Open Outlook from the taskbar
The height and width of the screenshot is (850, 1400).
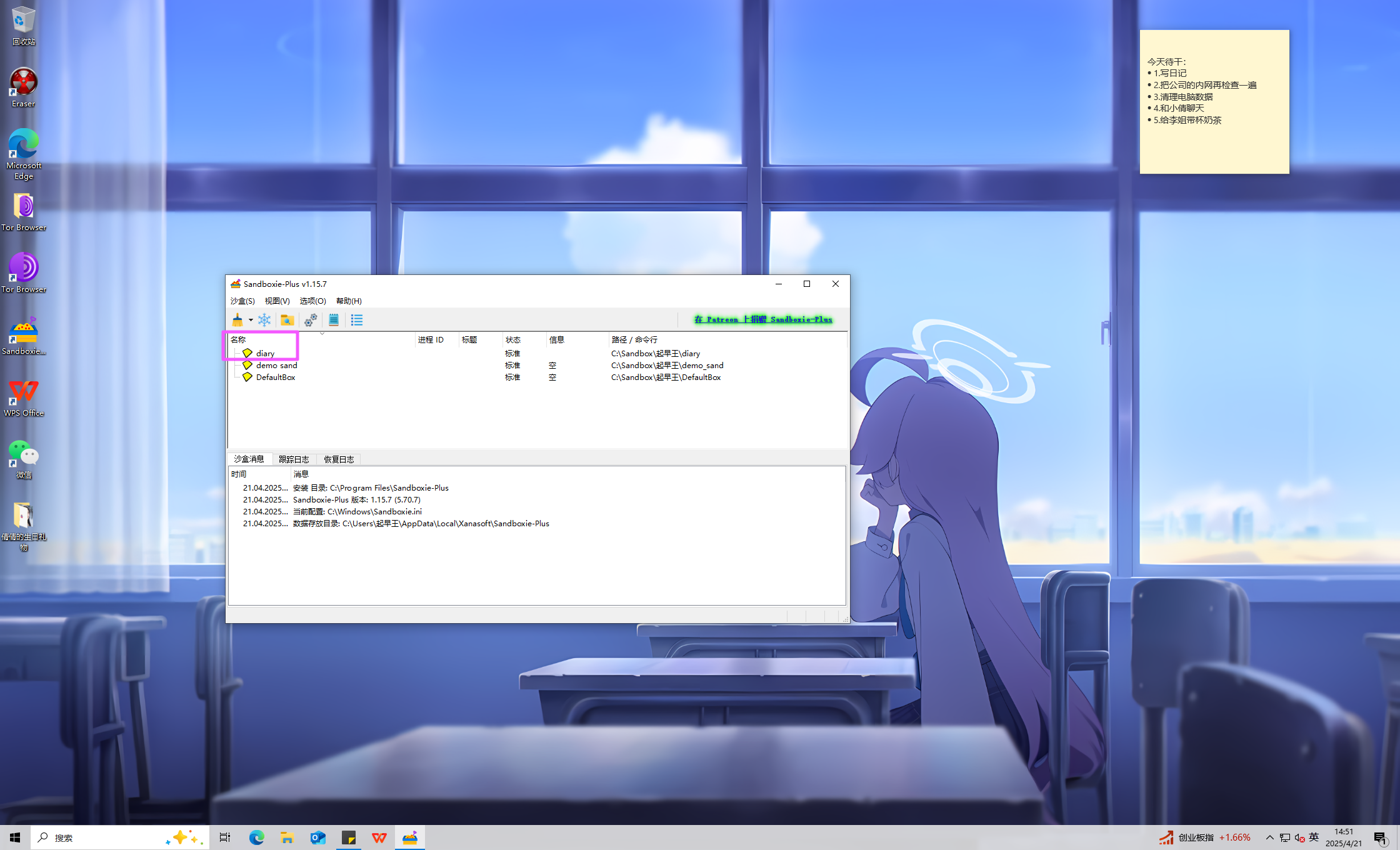(x=317, y=837)
